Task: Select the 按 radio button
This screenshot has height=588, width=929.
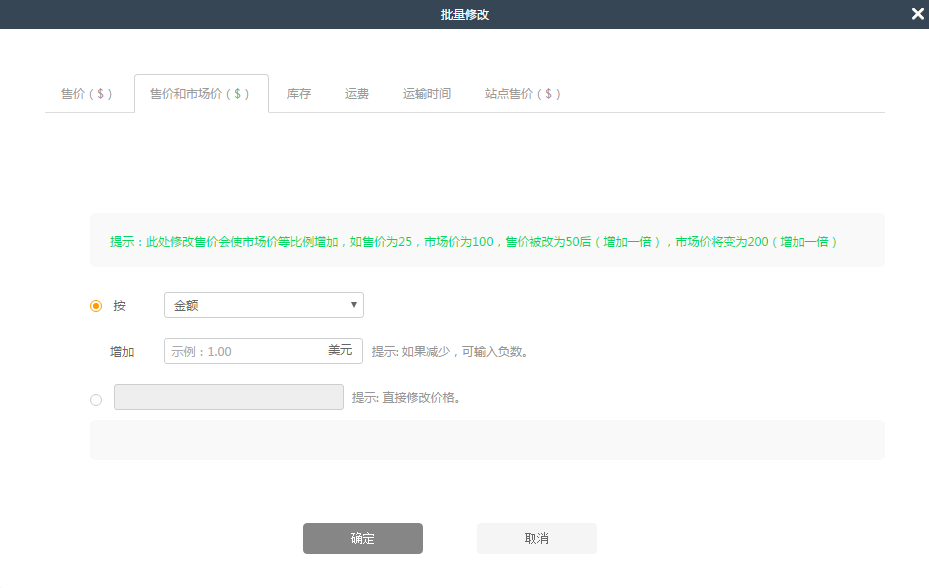Action: click(x=95, y=305)
